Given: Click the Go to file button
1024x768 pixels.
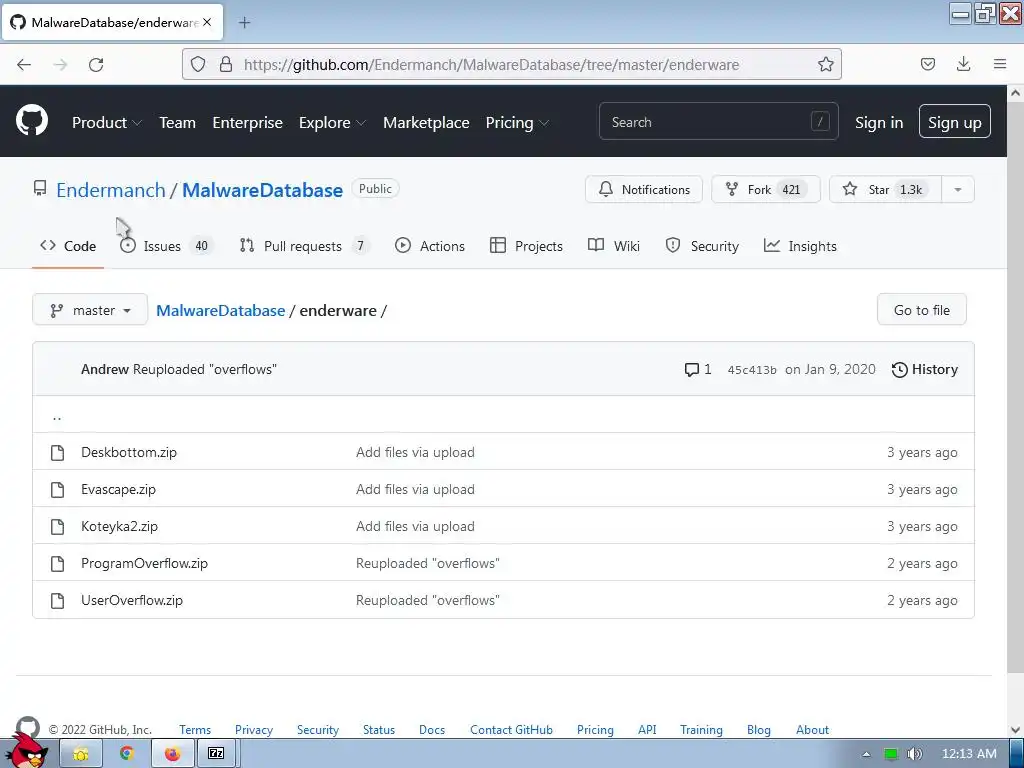Looking at the screenshot, I should (x=921, y=310).
